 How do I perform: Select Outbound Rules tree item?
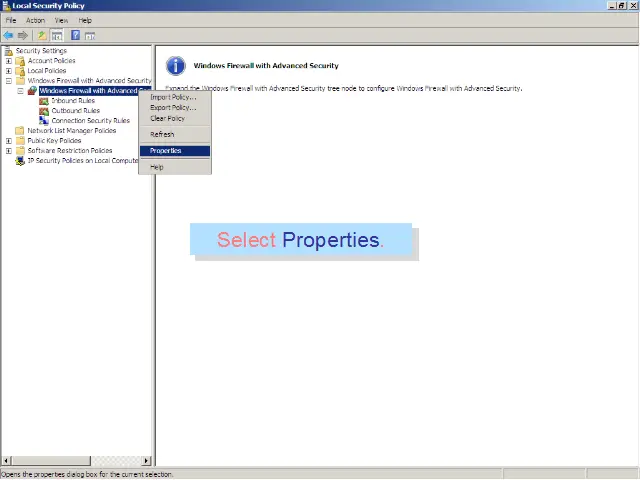pos(76,111)
